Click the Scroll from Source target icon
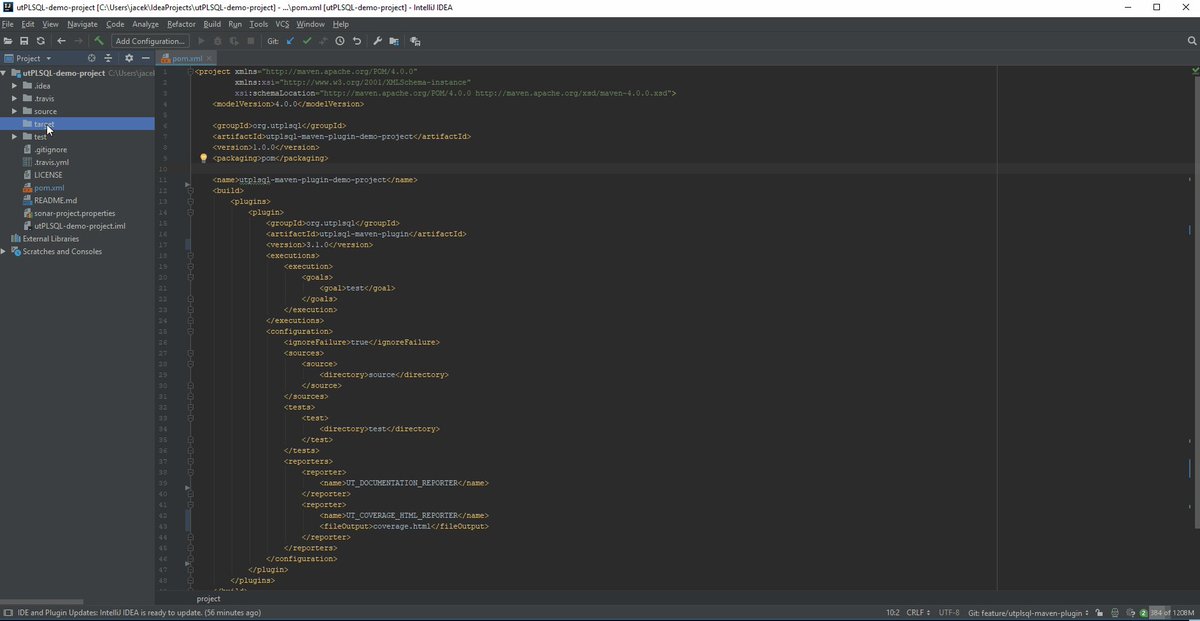The width and height of the screenshot is (1200, 621). click(x=91, y=58)
